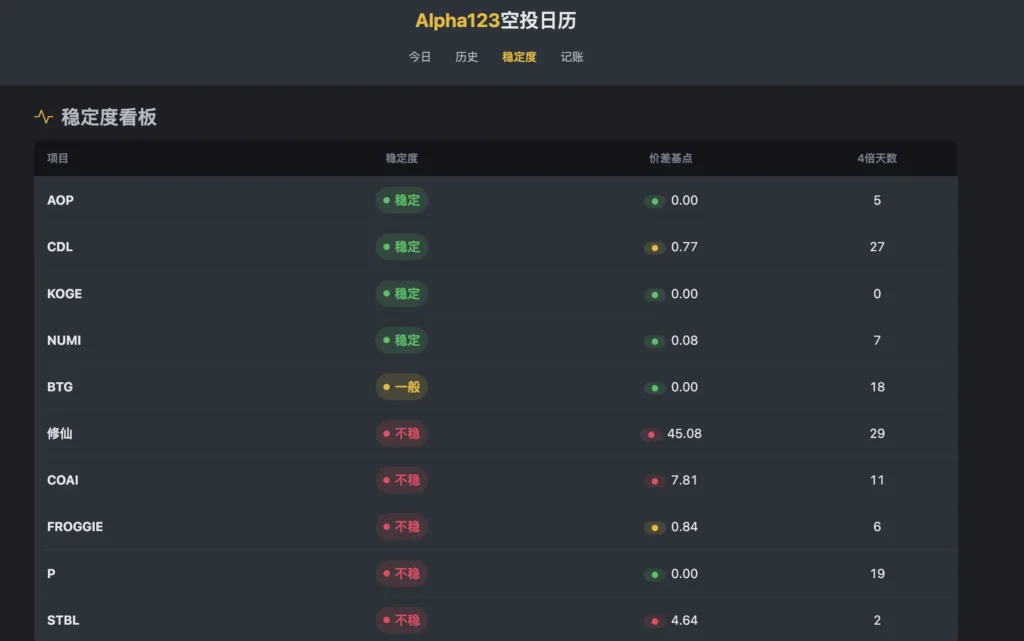The width and height of the screenshot is (1024, 641).
Task: Toggle the 一般 status badge for BTG
Action: (401, 387)
